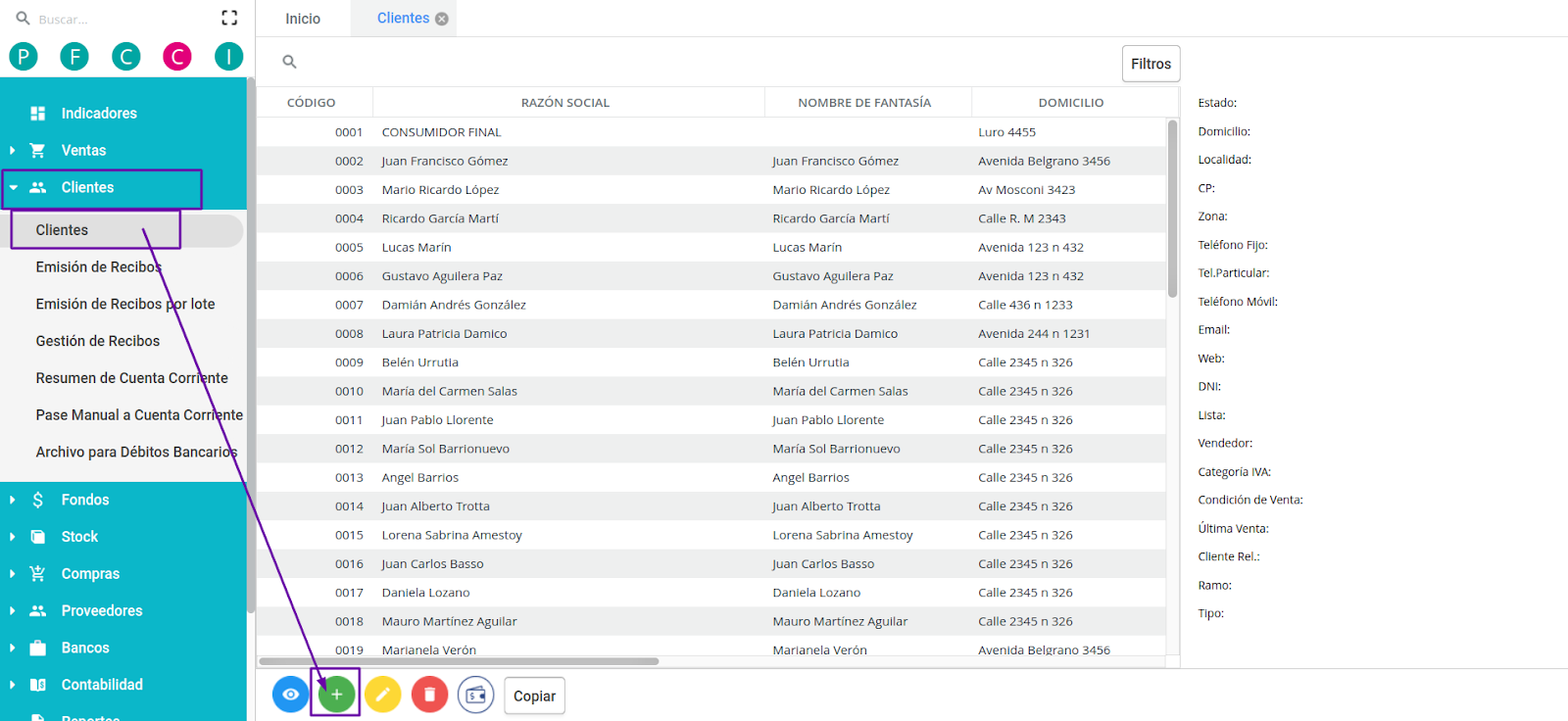Click the blue eye view button

coord(290,695)
